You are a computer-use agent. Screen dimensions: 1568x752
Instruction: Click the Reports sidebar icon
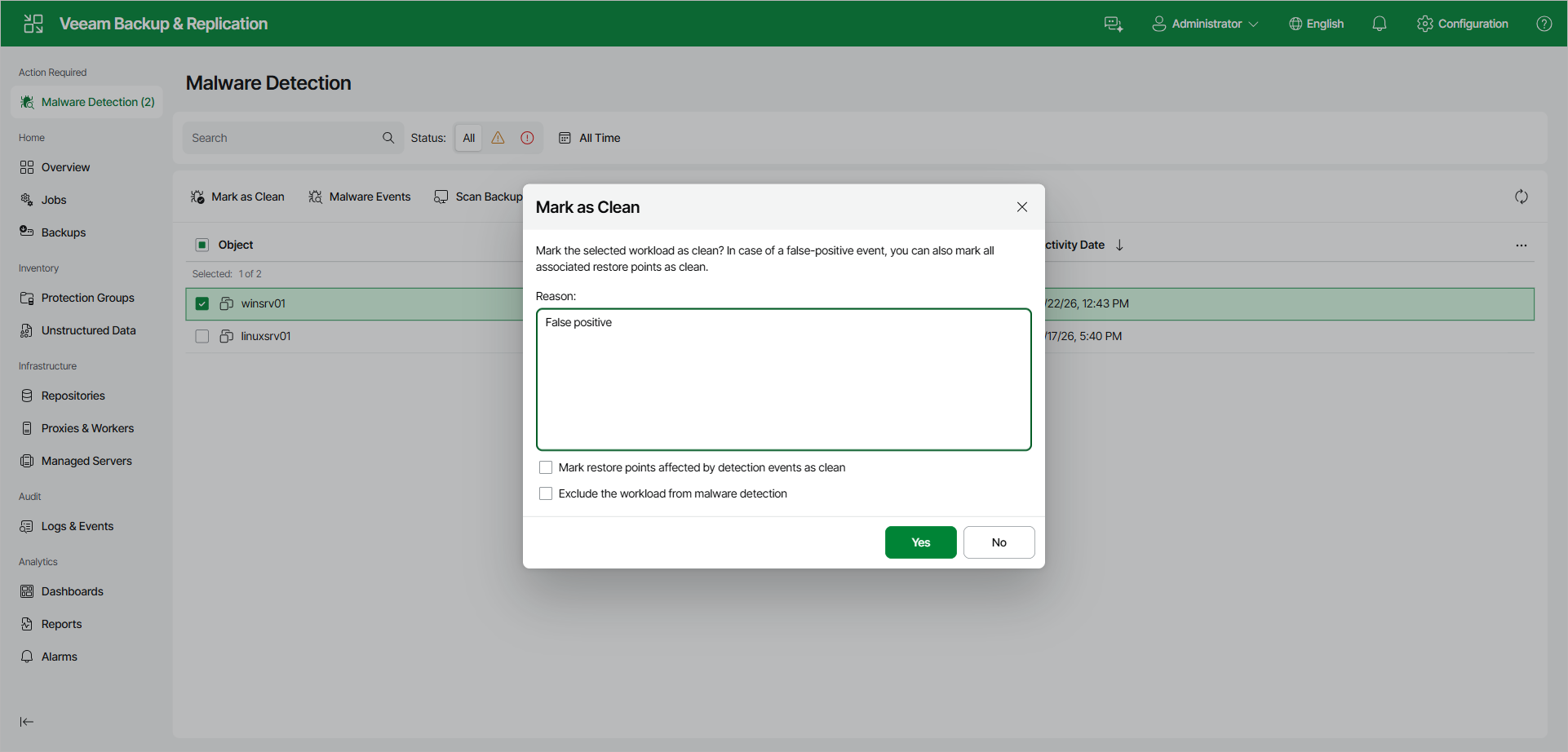click(x=27, y=624)
